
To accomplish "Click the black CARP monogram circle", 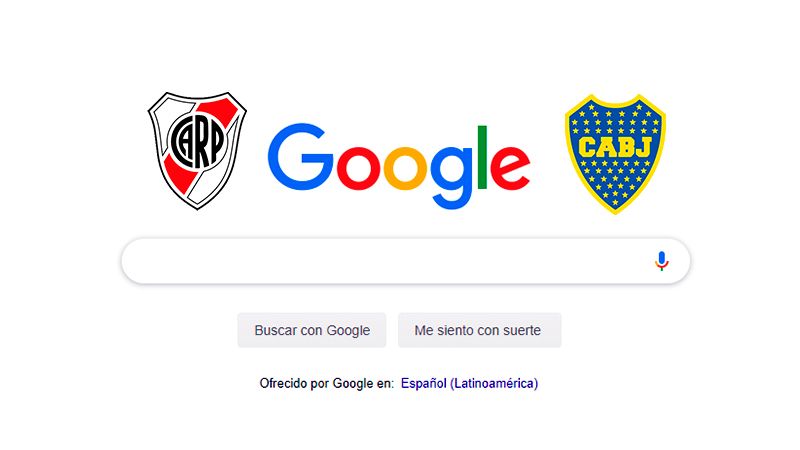I will (197, 140).
